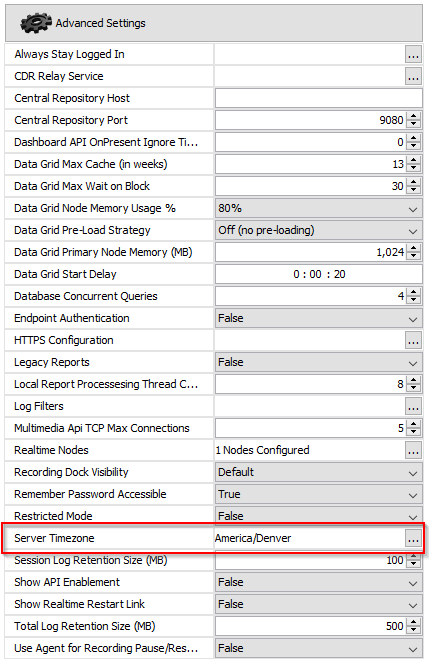The height and width of the screenshot is (660, 429).
Task: Increase Database Concurrent Queries value
Action: tap(414, 293)
